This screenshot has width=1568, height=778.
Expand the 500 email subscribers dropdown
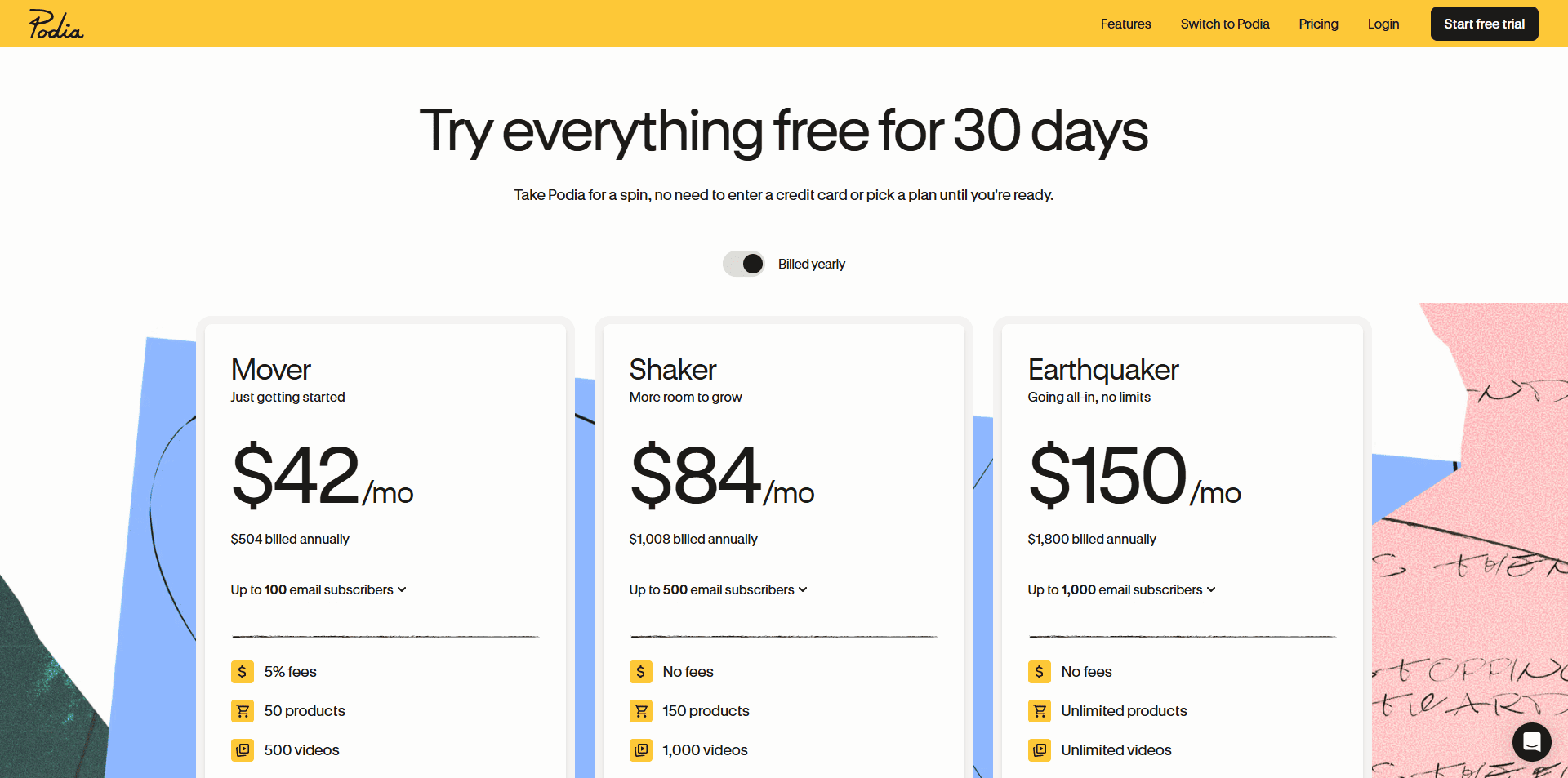pyautogui.click(x=718, y=590)
